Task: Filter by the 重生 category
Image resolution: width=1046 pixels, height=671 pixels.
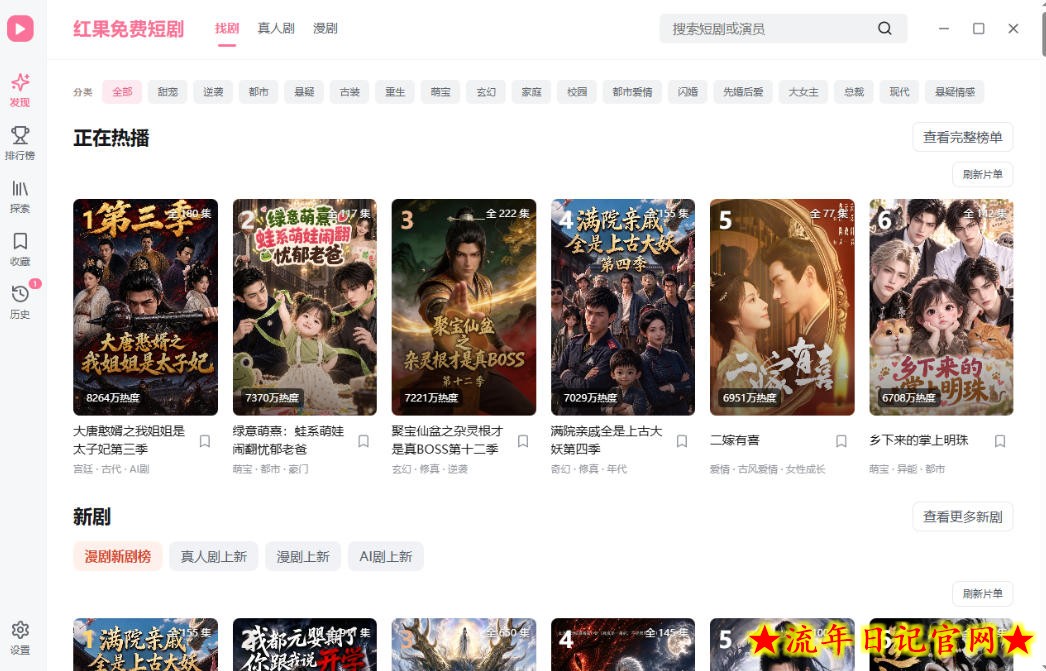Action: tap(395, 92)
